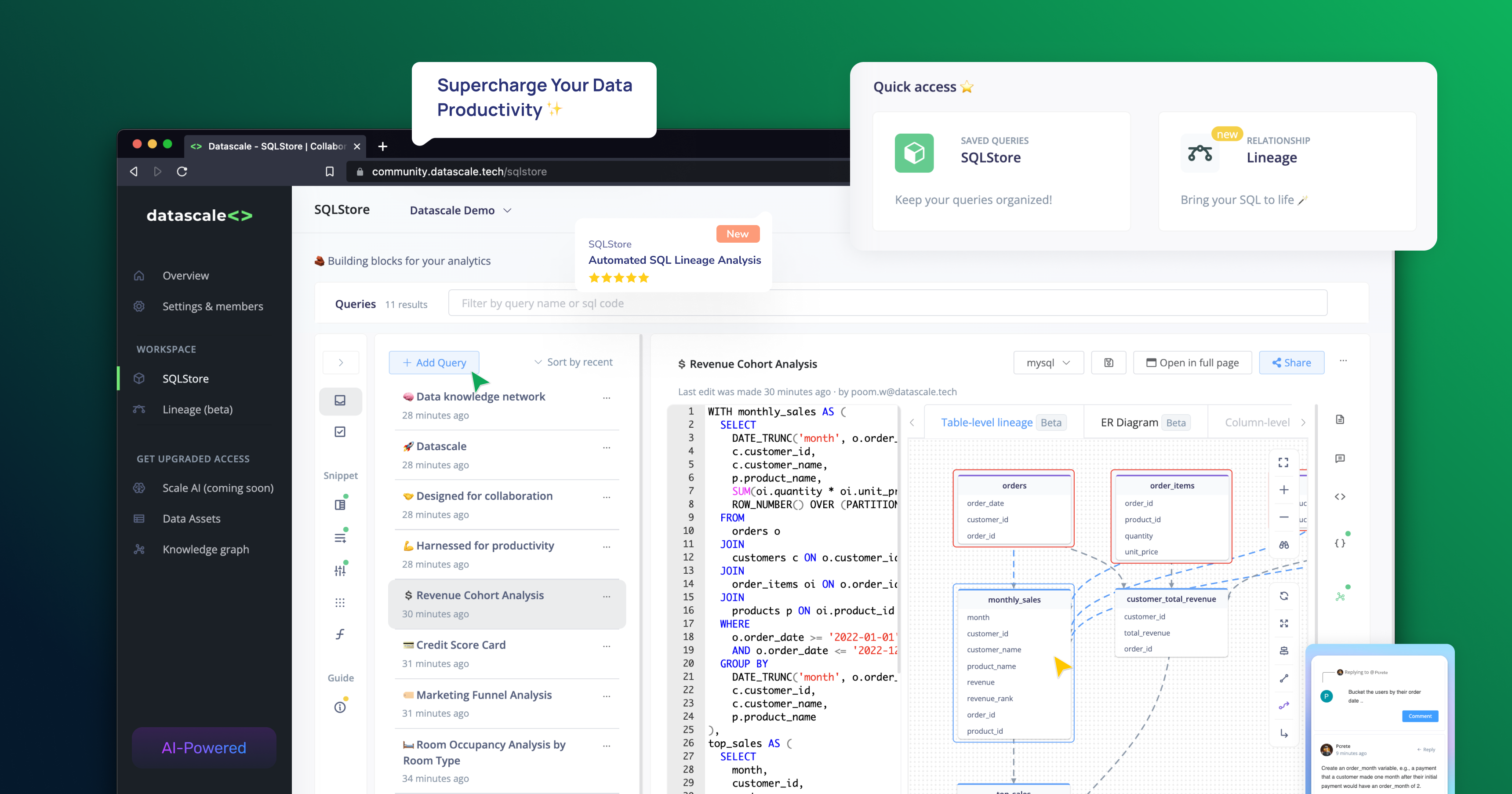The height and width of the screenshot is (794, 1512).
Task: Zoom in with the plus icon on the lineage canvas
Action: tap(1284, 490)
